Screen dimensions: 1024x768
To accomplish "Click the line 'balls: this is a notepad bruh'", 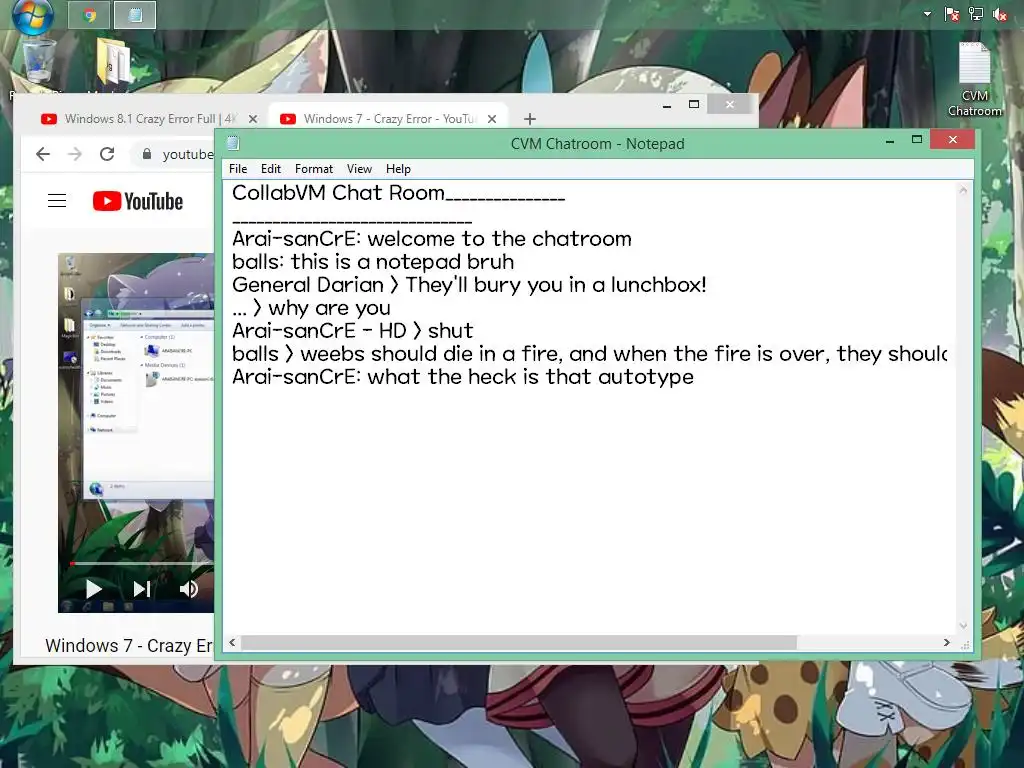I will tap(373, 262).
